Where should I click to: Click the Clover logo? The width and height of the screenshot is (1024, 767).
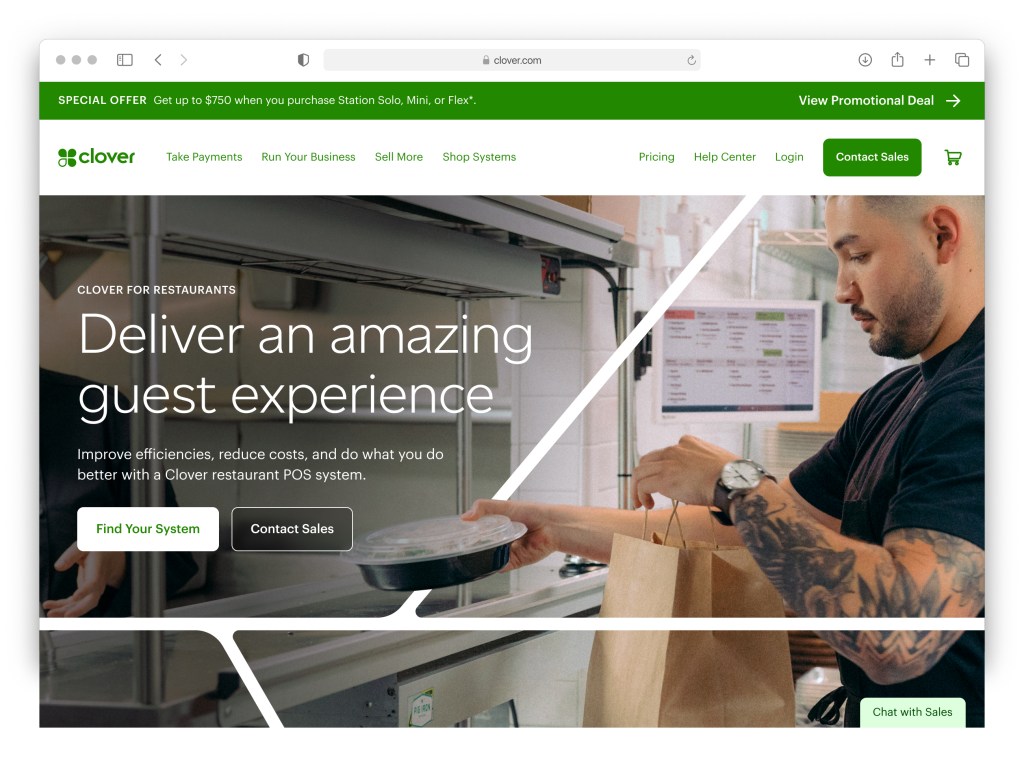[96, 157]
